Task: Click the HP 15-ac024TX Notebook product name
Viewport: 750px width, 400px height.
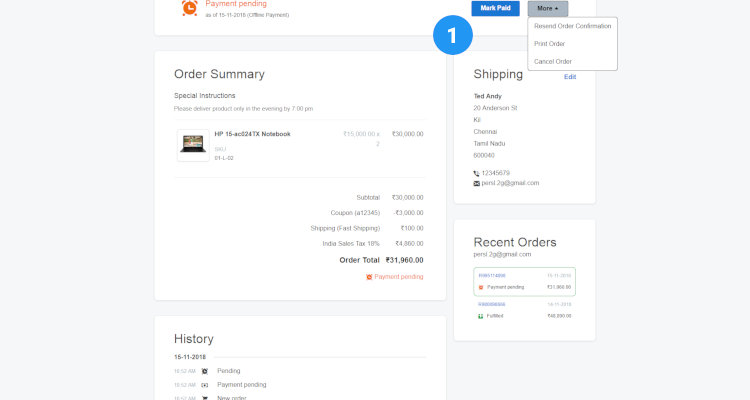Action: 253,134
